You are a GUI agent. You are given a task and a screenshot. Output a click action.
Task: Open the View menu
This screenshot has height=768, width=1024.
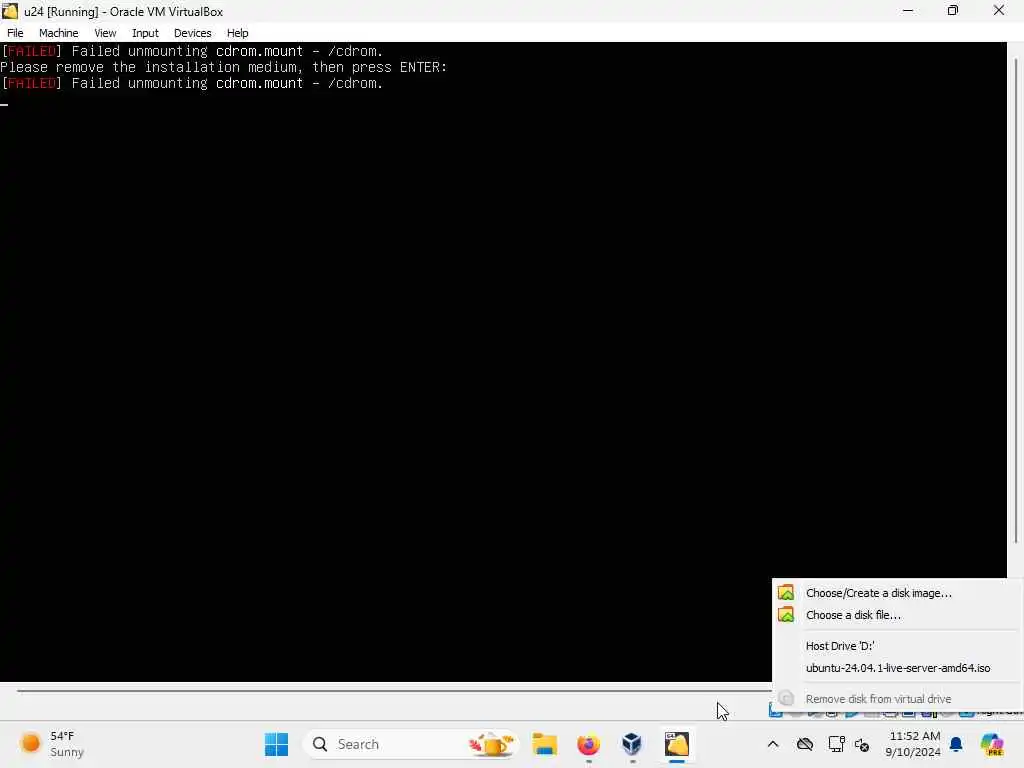point(105,33)
